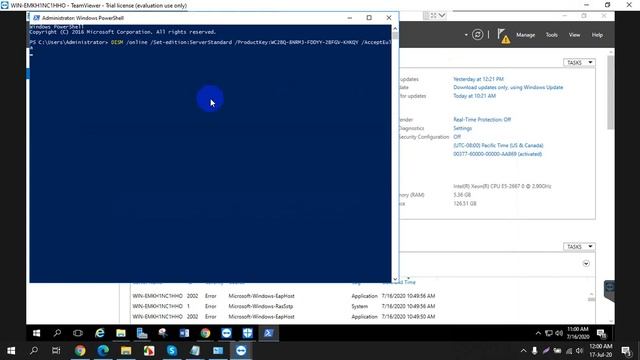Open File Explorer from local taskbar
Viewport: 640px width, 360px height.
click(x=126, y=350)
